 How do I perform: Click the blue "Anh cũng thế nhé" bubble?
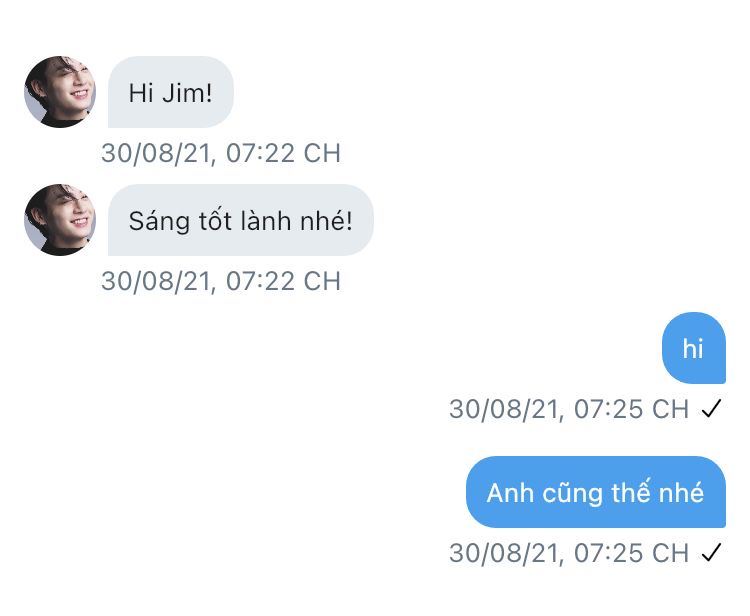click(x=595, y=492)
